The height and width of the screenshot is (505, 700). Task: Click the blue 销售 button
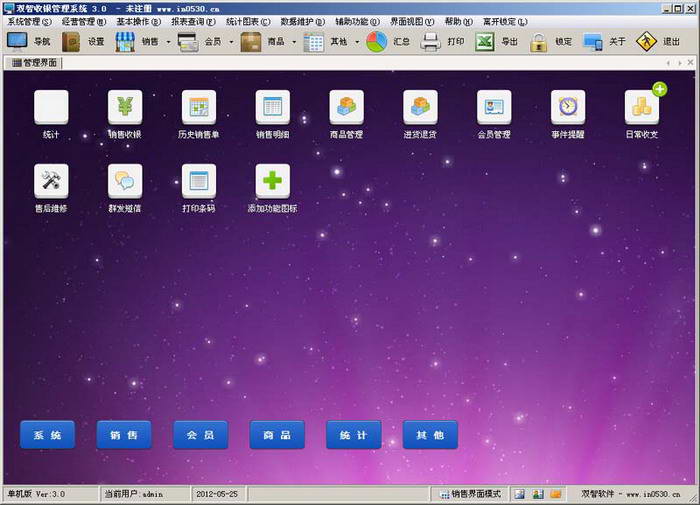coord(124,434)
